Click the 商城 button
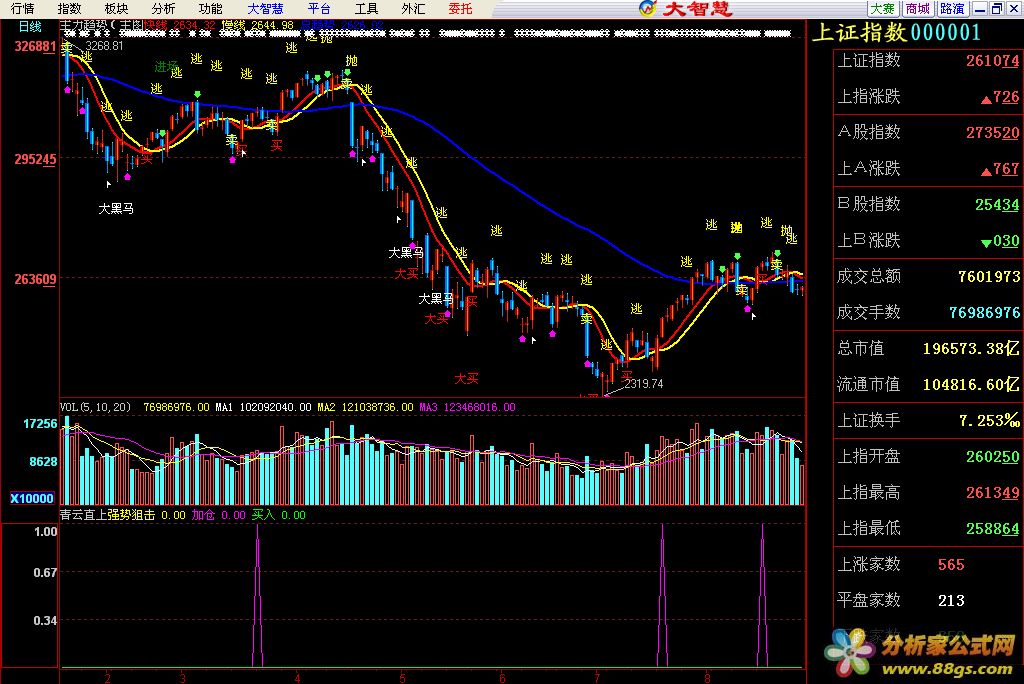The image size is (1024, 684). tap(918, 8)
